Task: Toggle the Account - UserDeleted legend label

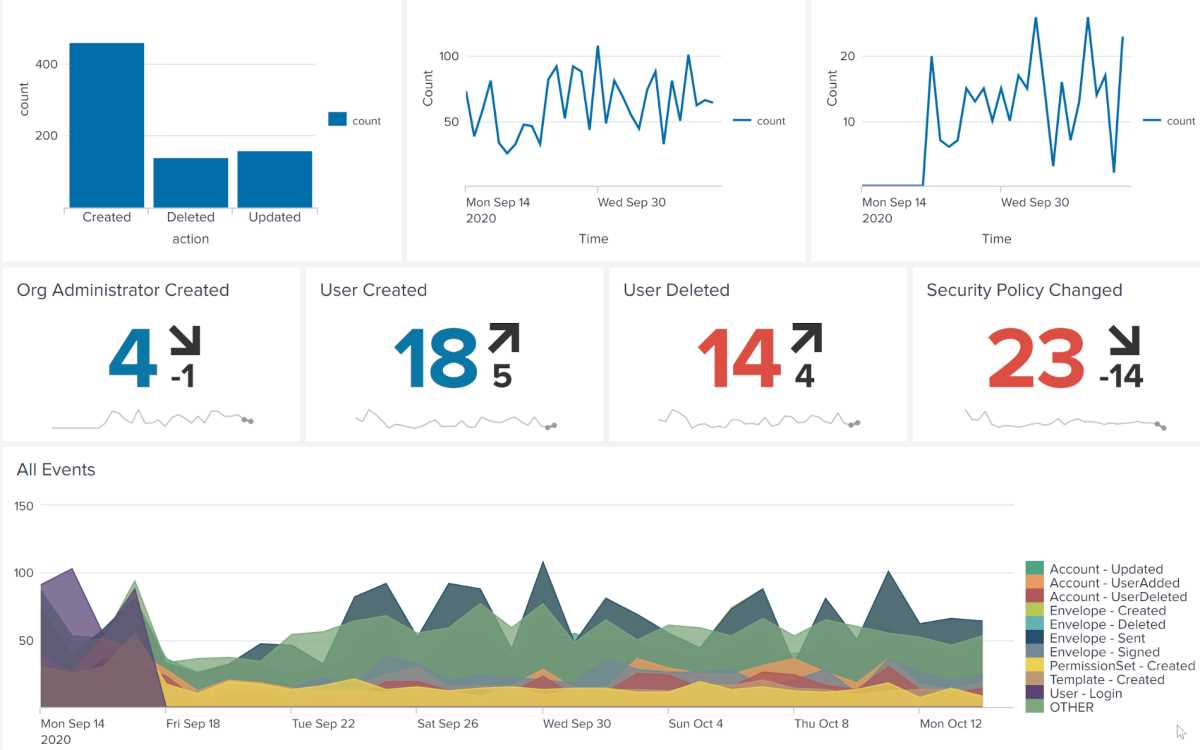Action: [x=1118, y=597]
